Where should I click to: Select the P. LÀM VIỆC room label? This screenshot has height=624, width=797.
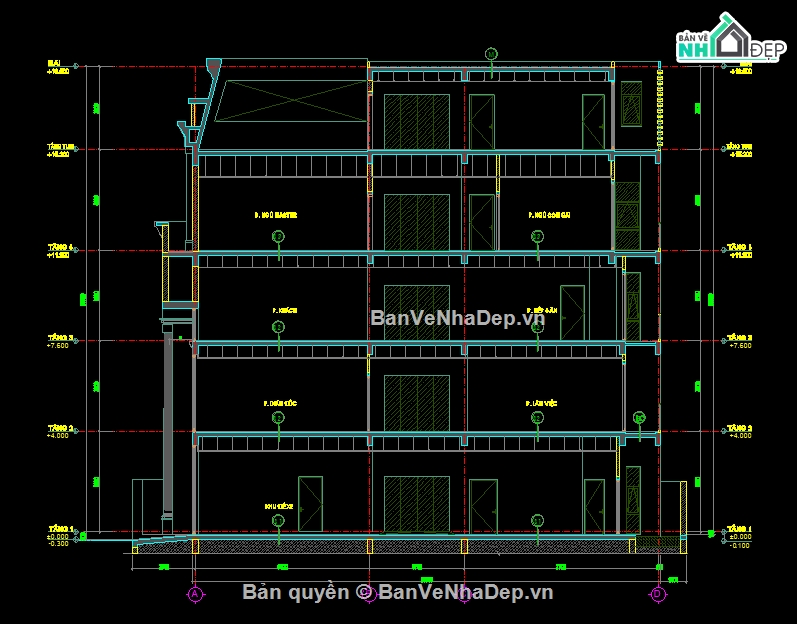[x=541, y=403]
